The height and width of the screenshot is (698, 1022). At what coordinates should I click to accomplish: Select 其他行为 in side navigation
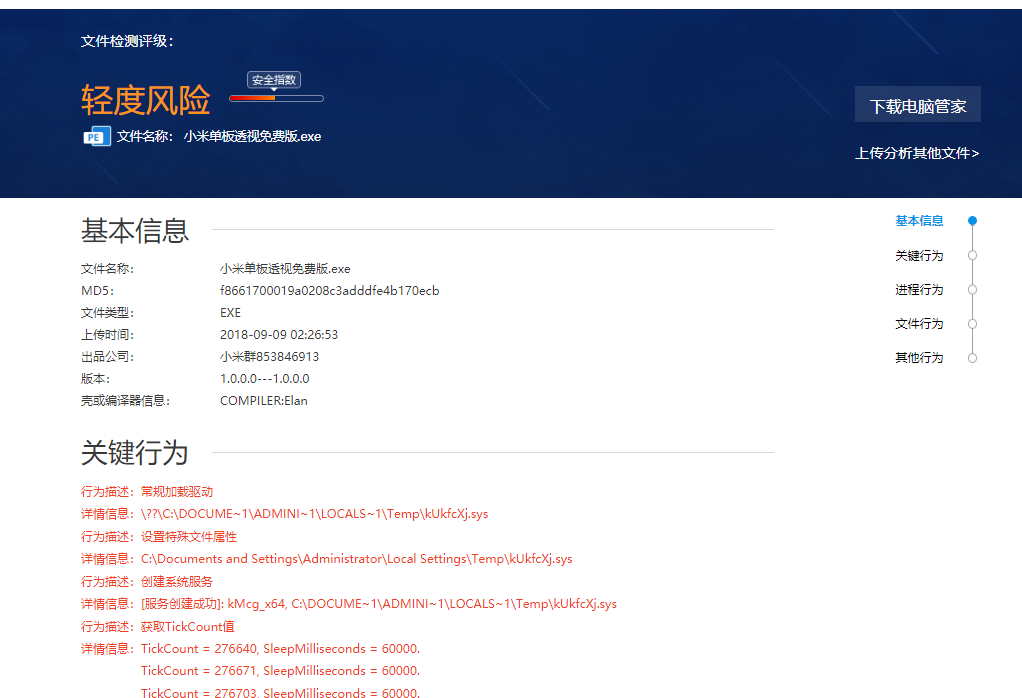tap(919, 358)
